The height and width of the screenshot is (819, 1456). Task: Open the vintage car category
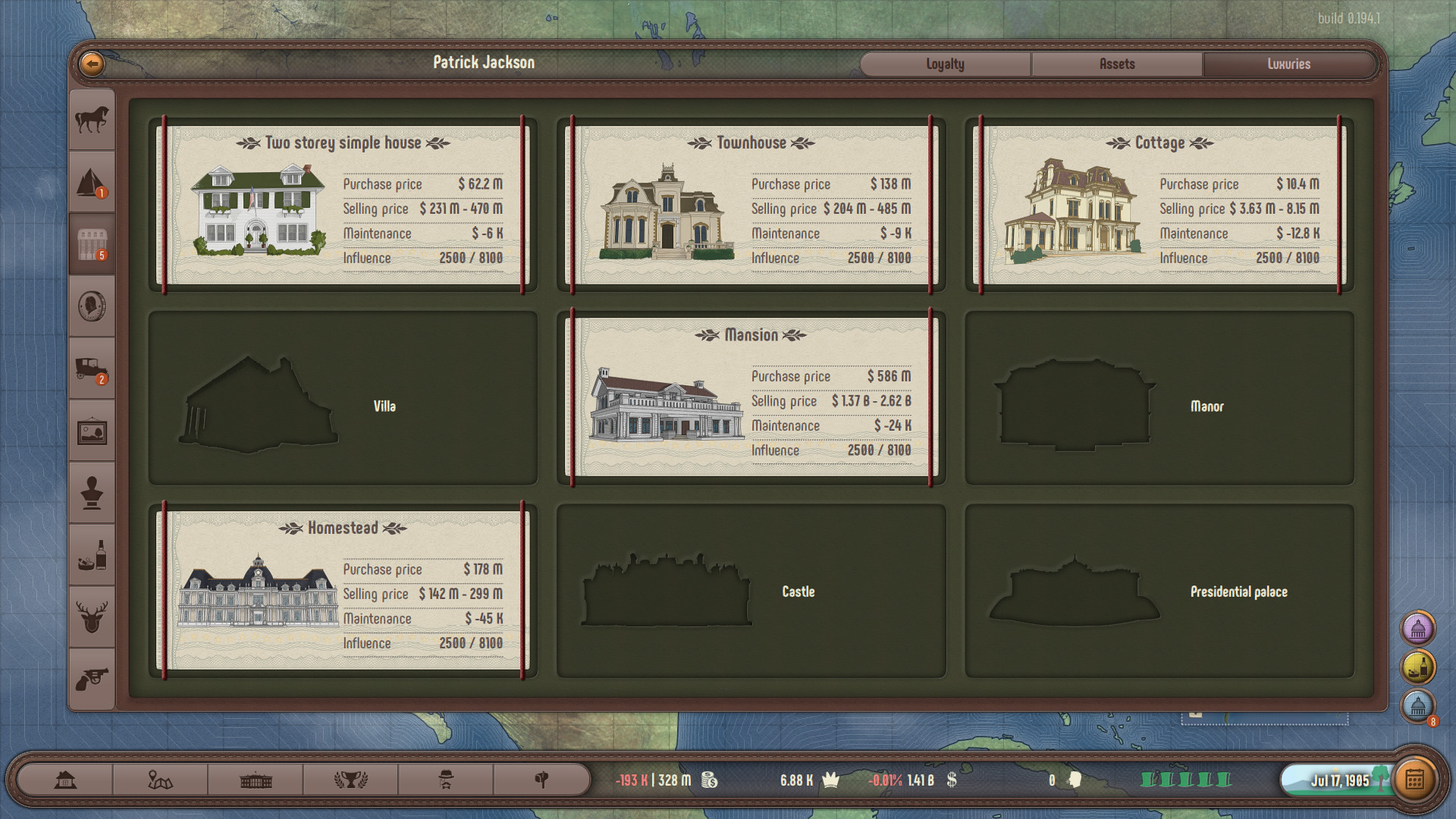point(92,369)
